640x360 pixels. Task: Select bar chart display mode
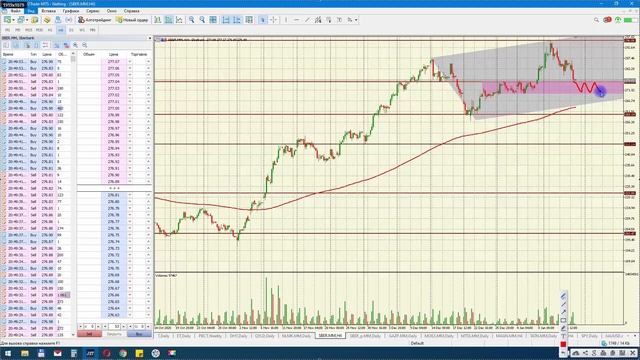click(158, 20)
